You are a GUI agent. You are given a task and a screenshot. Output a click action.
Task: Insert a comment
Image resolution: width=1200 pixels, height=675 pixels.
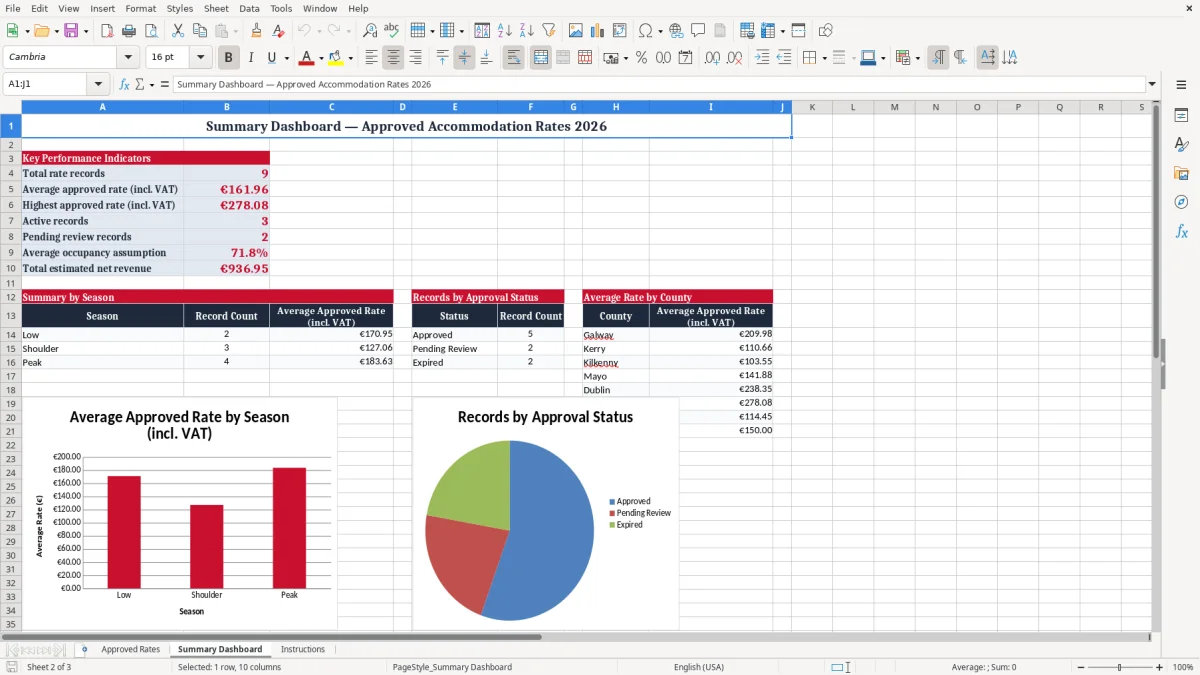tap(698, 31)
